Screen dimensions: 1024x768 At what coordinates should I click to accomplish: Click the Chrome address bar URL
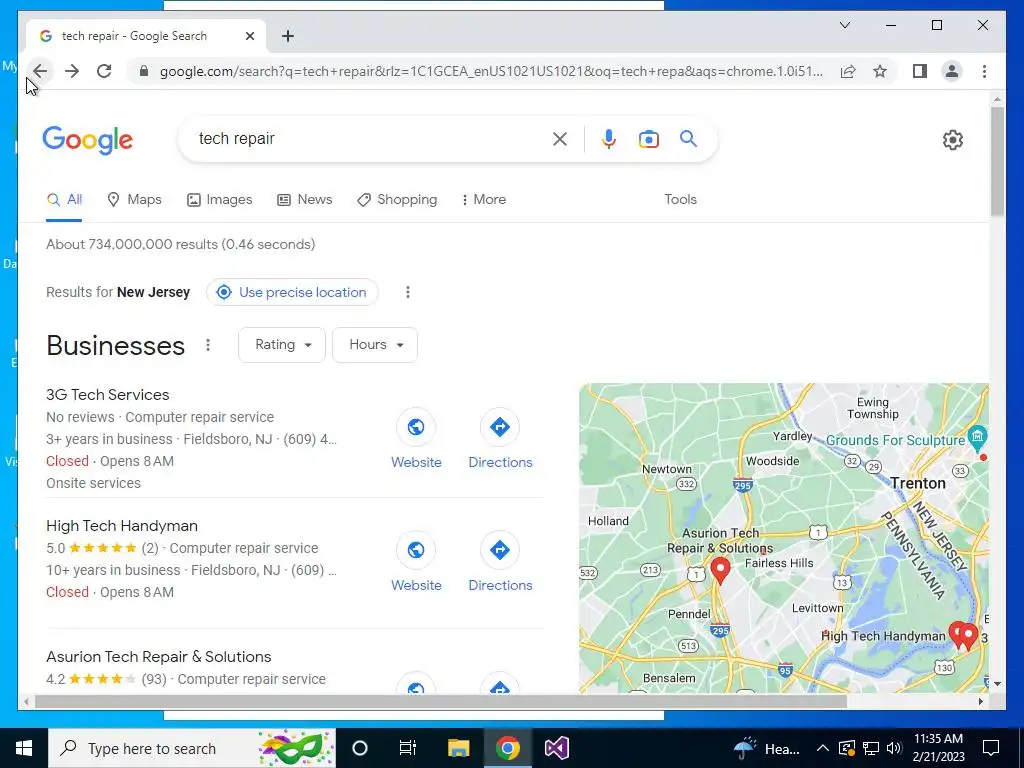[x=491, y=71]
